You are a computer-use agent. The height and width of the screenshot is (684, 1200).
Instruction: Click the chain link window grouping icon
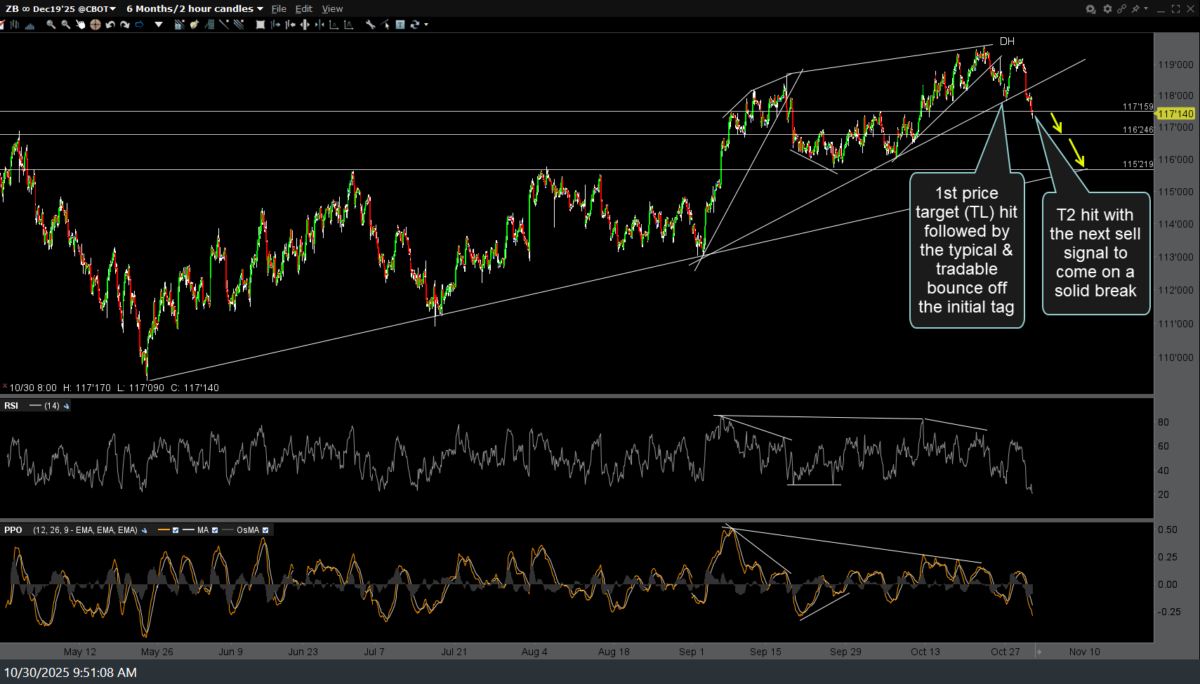tap(1122, 9)
